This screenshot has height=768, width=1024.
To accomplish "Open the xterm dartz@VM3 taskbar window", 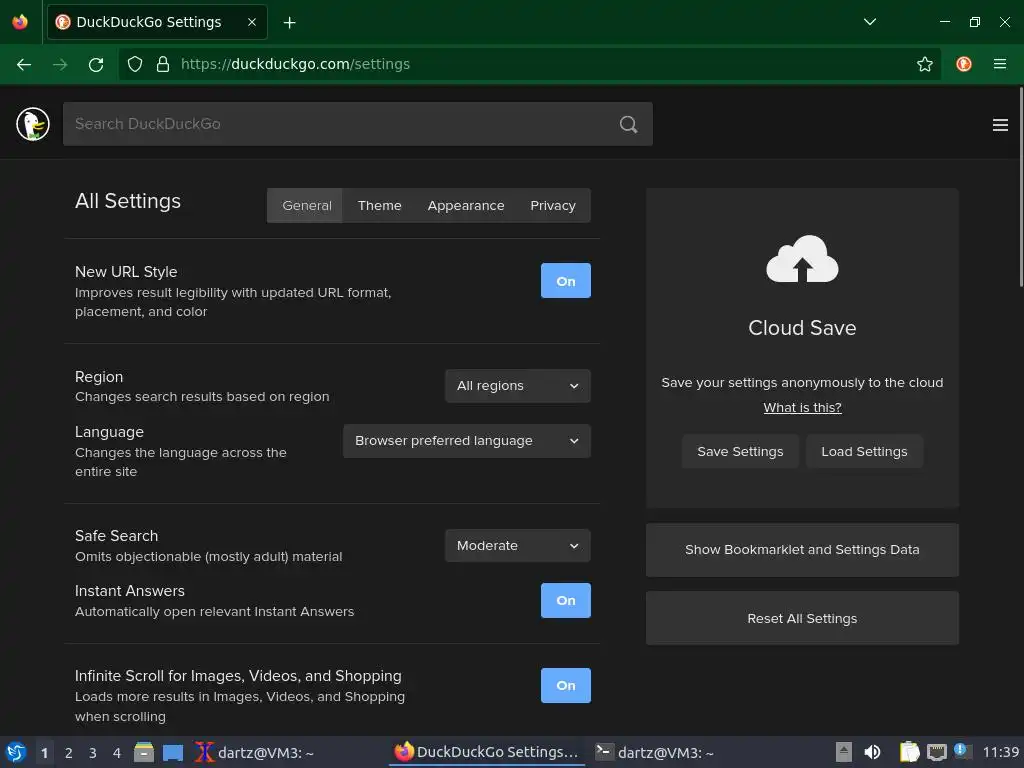I will (255, 752).
